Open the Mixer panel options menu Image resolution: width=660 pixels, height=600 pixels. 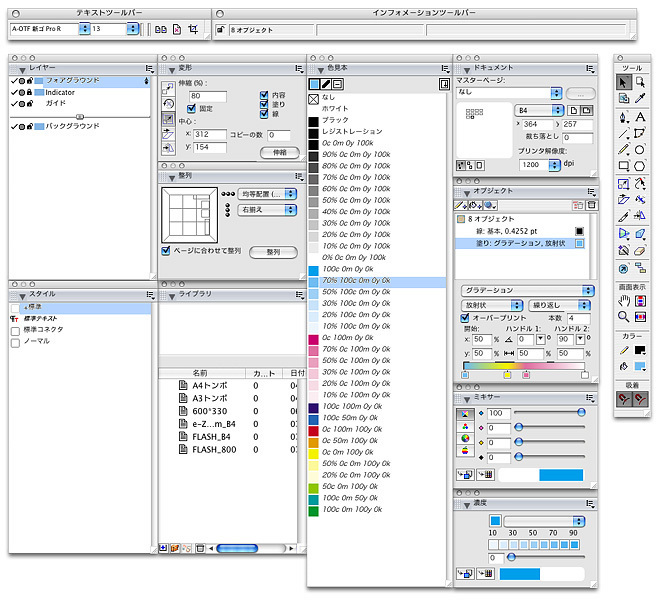click(590, 397)
